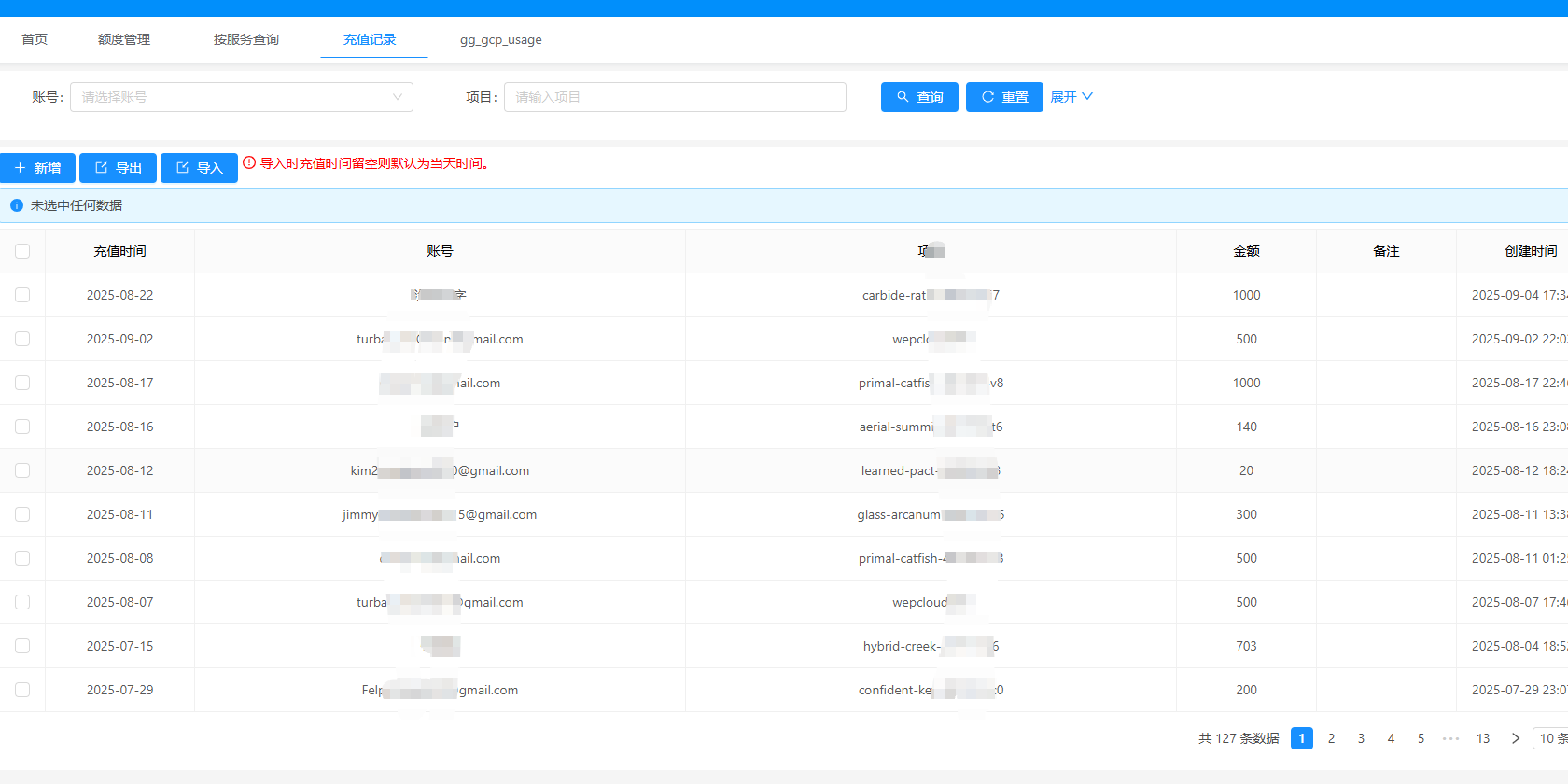Click the 导出 export button
The height and width of the screenshot is (784, 1568).
[x=118, y=168]
